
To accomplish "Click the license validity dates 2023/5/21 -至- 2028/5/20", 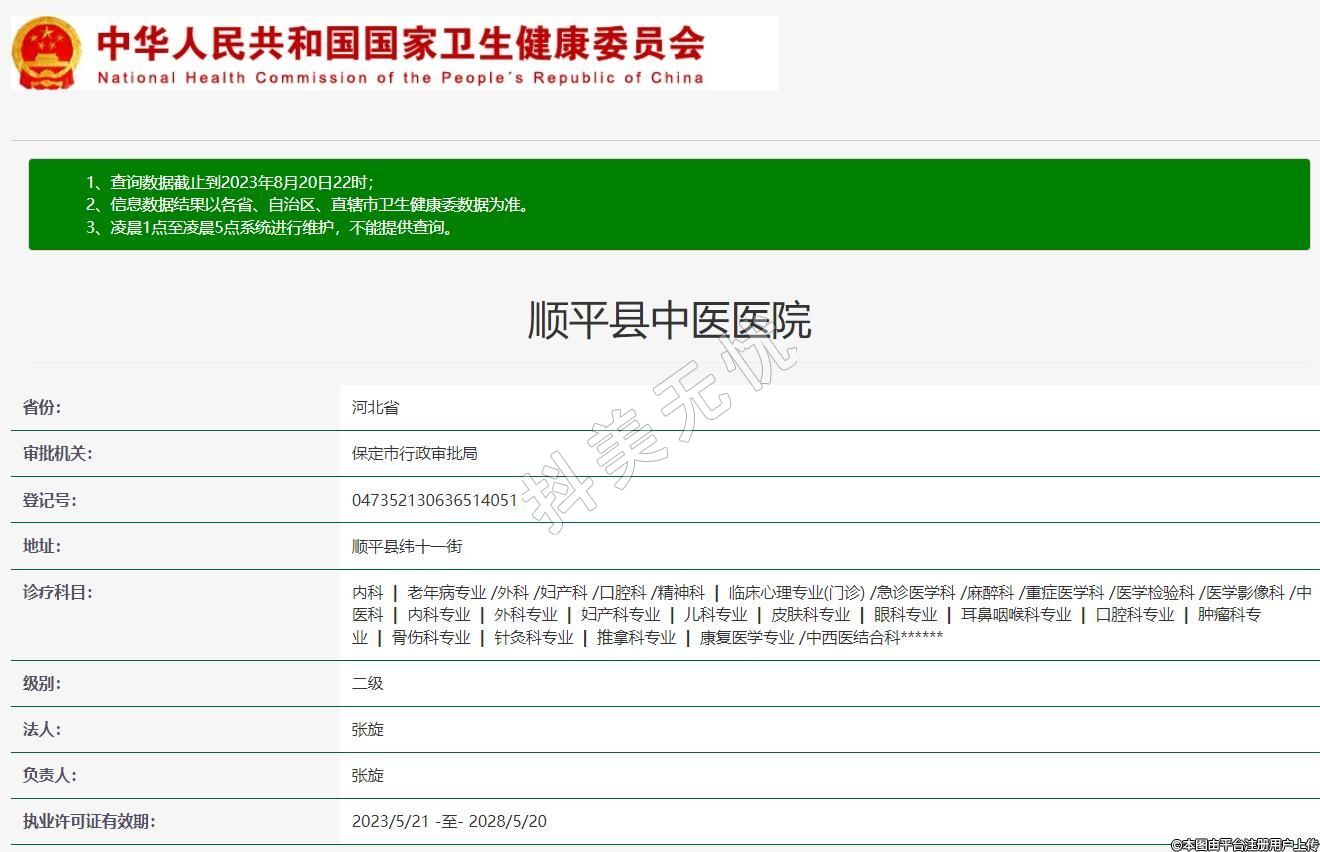I will click(x=449, y=821).
